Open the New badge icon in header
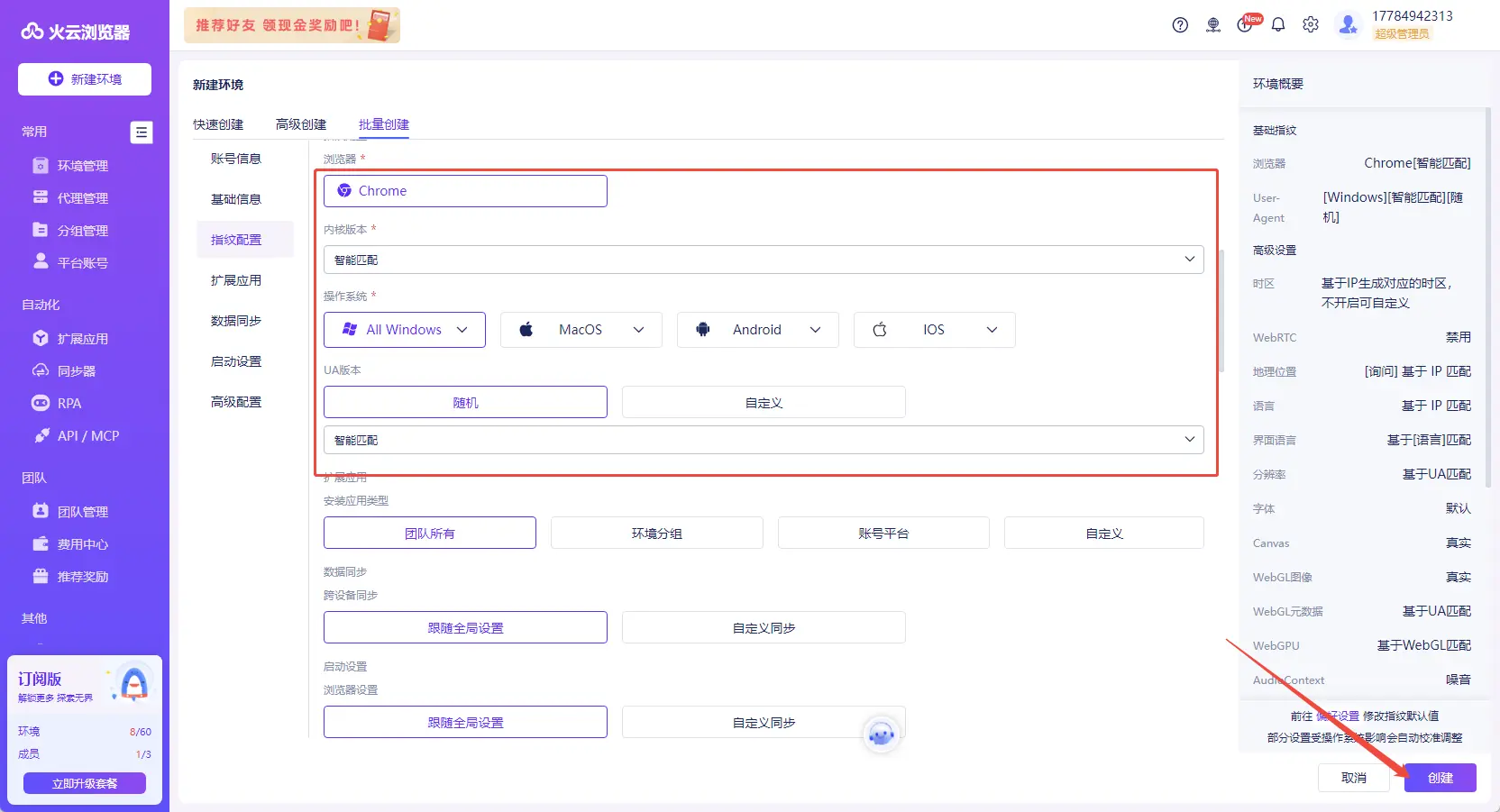This screenshot has width=1500, height=812. [x=1247, y=23]
